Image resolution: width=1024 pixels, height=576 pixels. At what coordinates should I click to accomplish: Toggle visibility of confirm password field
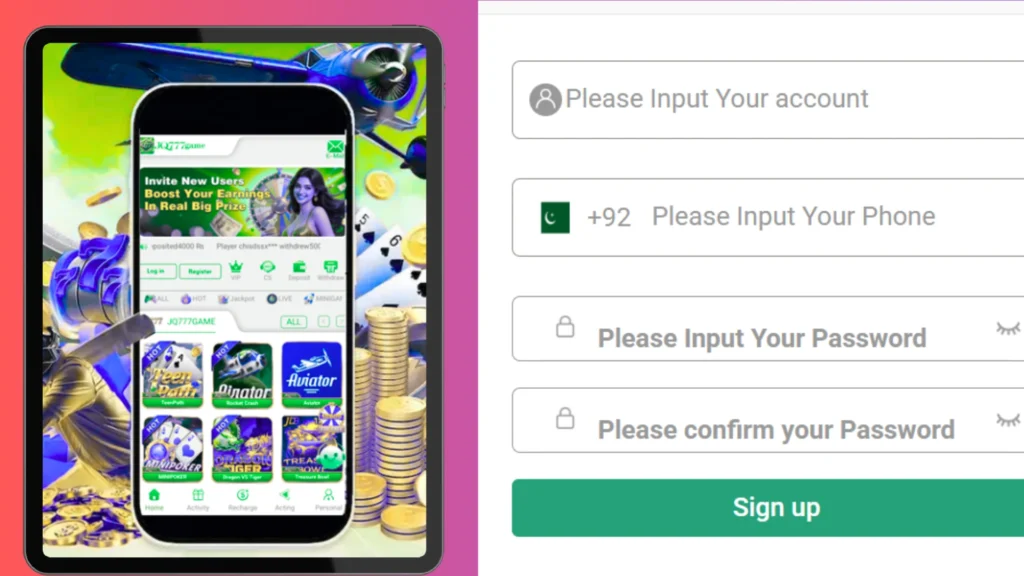tap(1008, 420)
